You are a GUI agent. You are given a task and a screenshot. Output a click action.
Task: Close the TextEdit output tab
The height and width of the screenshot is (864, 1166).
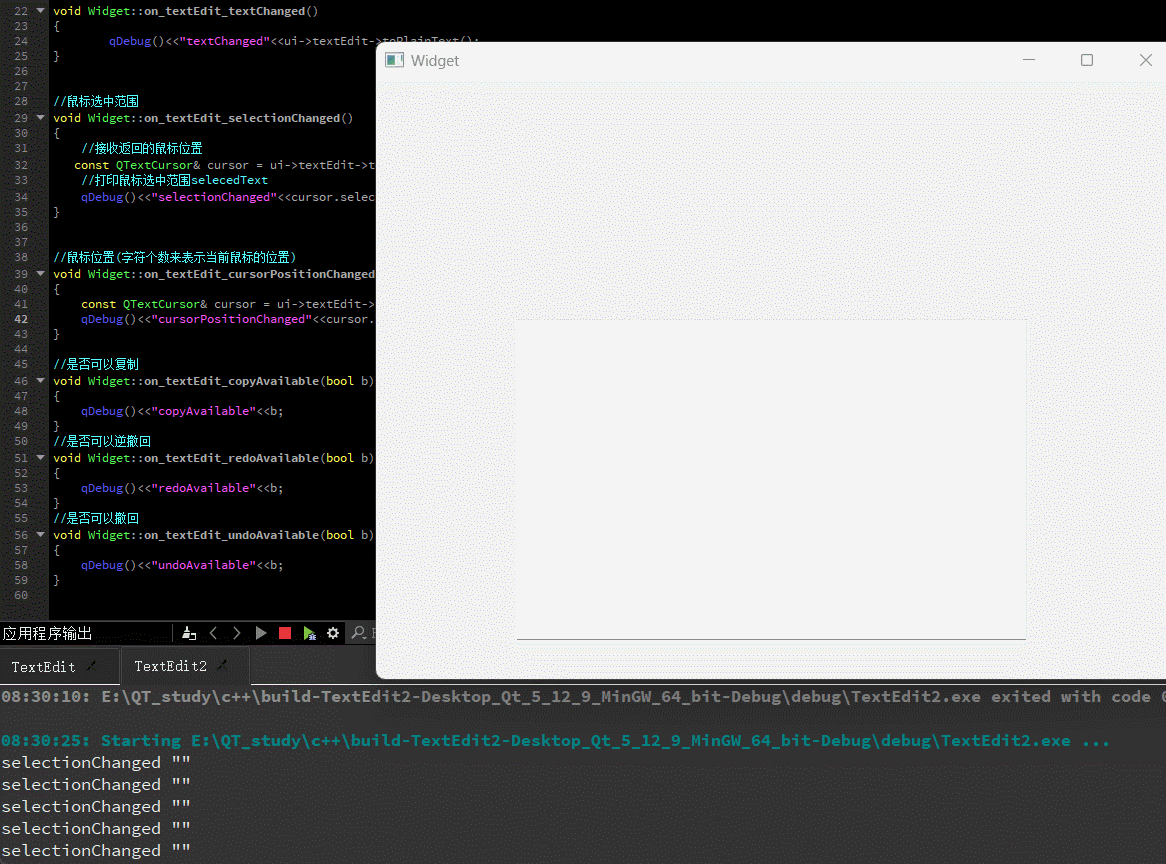pos(91,666)
